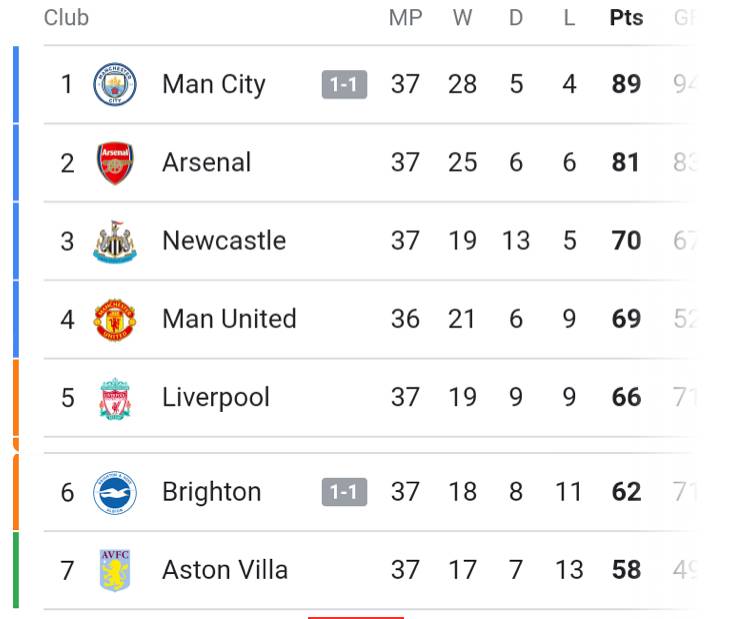Screen dimensions: 731x619
Task: Open the Arsenal team link
Action: click(206, 163)
